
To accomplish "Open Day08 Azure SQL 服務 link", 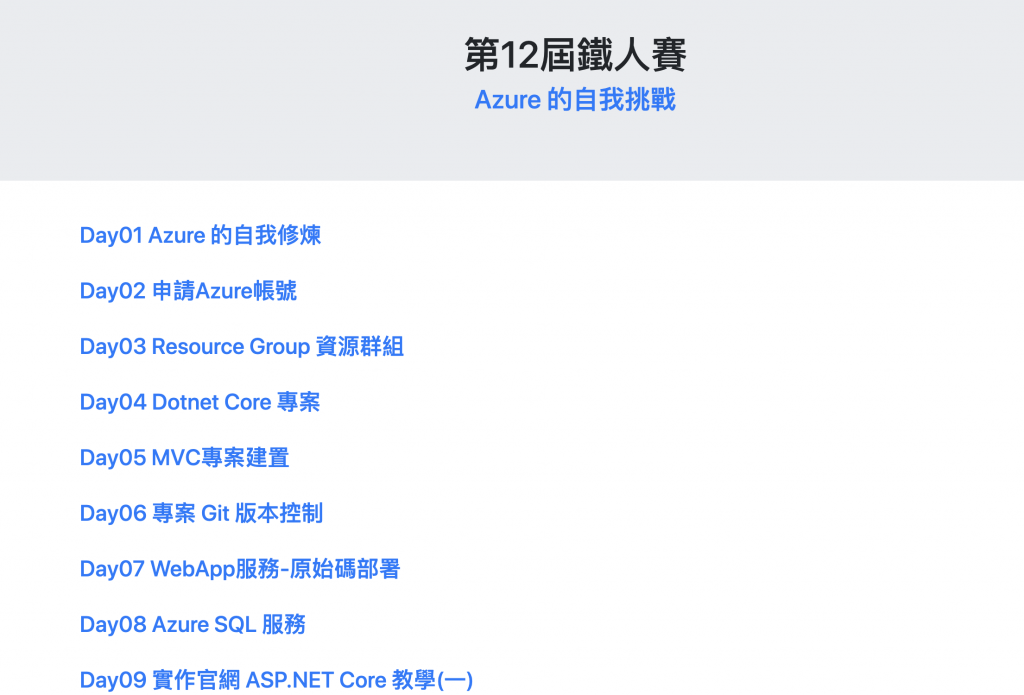I will tap(193, 624).
